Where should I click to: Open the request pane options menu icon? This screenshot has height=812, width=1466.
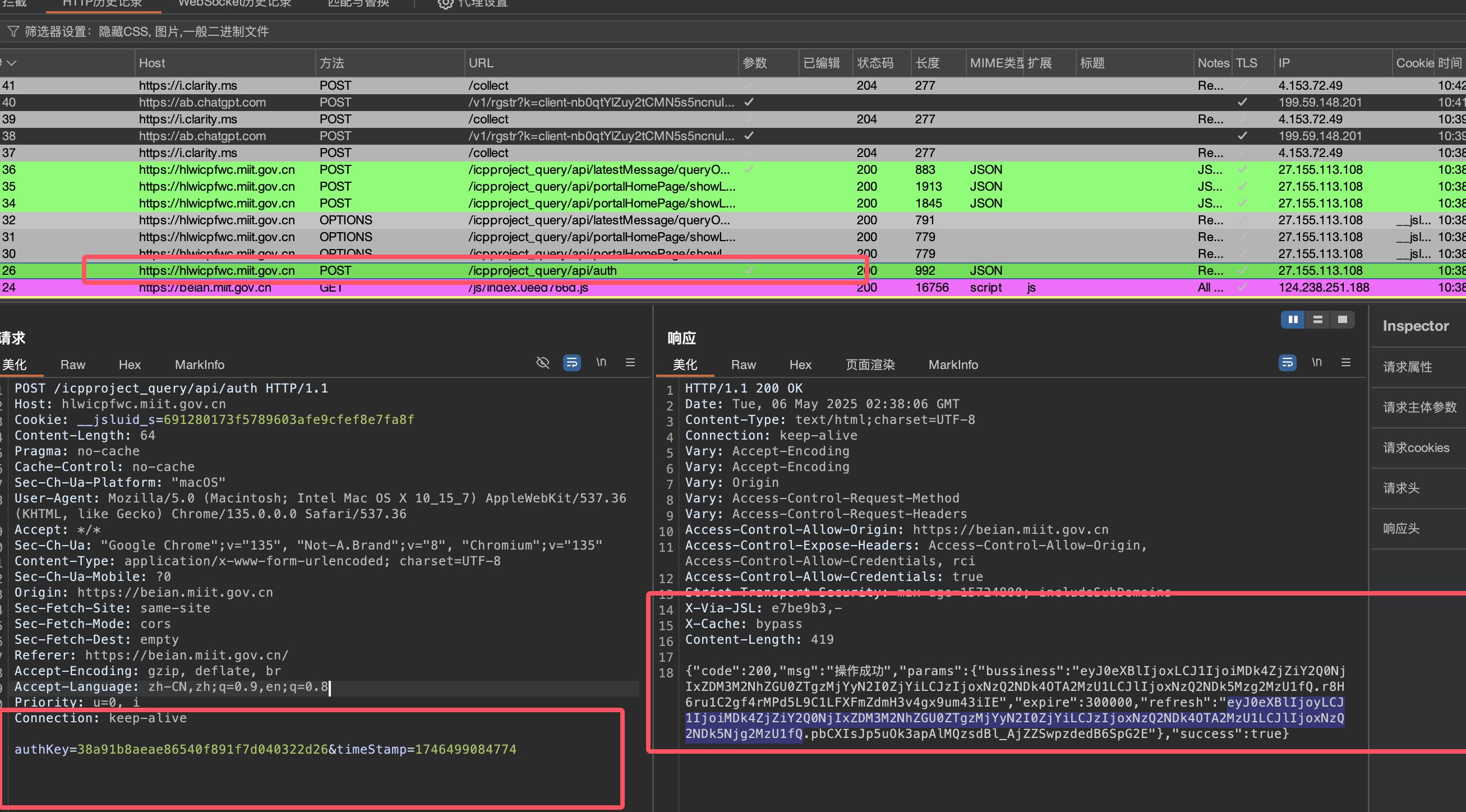pyautogui.click(x=630, y=362)
